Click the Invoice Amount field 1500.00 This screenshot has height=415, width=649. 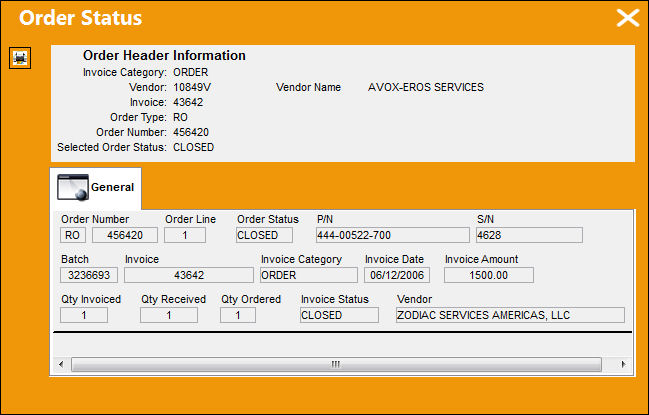(x=489, y=275)
